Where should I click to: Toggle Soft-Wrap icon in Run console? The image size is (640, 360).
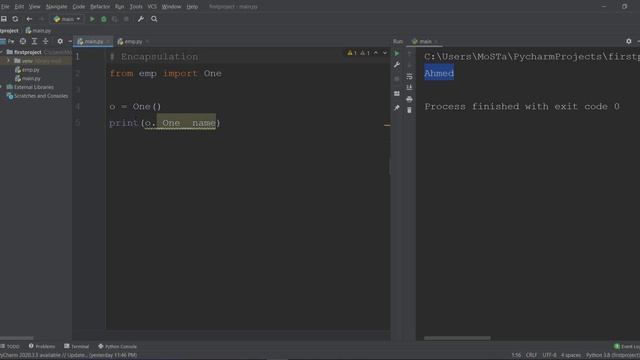(409, 76)
